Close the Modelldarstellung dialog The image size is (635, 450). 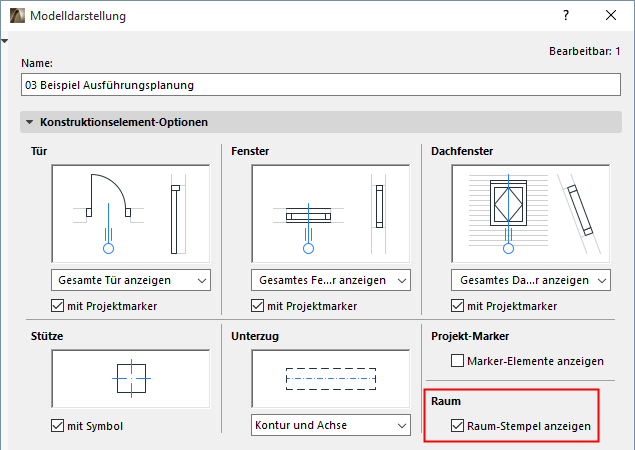coord(611,16)
